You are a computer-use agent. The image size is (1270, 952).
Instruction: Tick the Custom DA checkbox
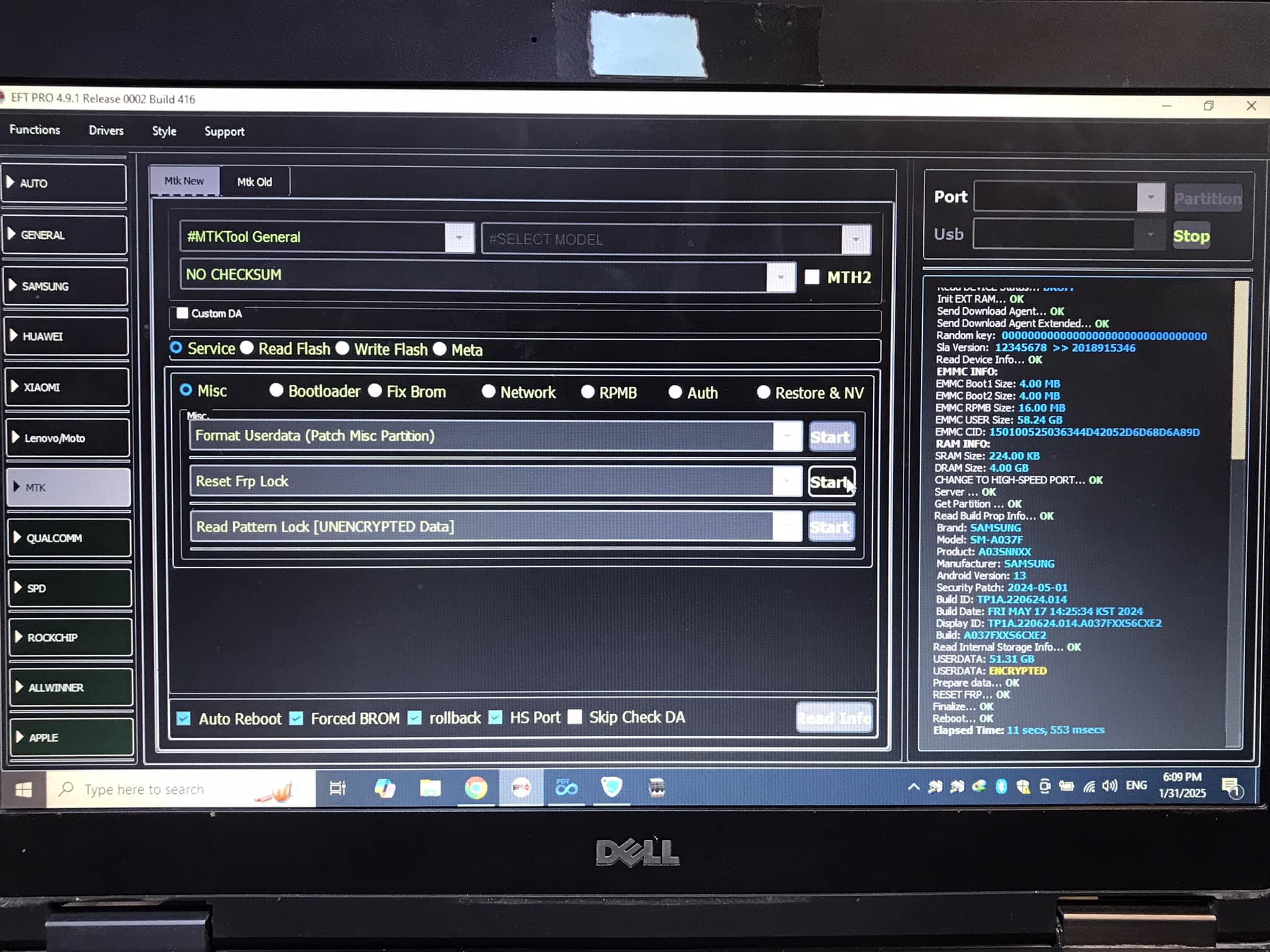coord(182,313)
